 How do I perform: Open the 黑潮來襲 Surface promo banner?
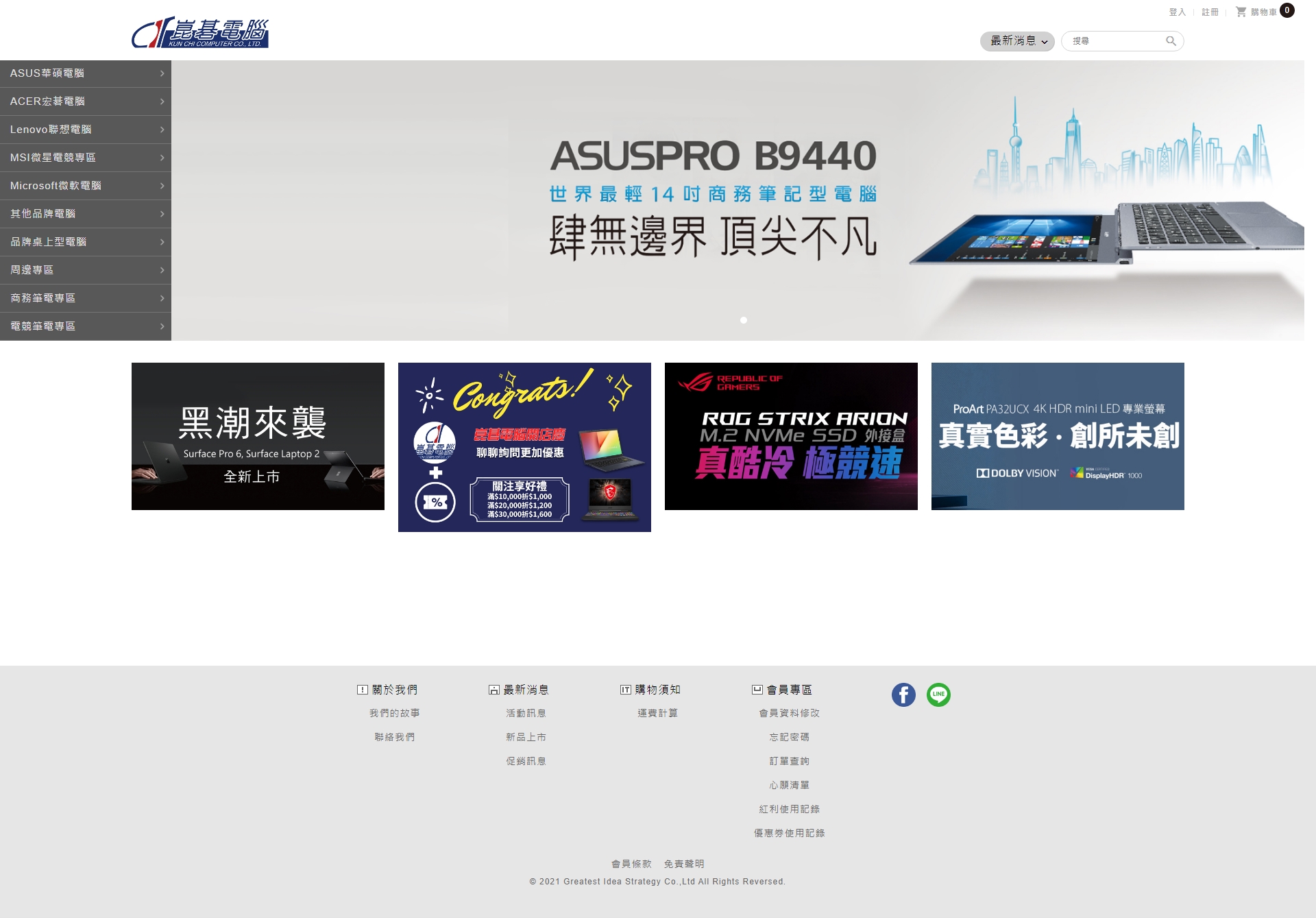coord(258,436)
